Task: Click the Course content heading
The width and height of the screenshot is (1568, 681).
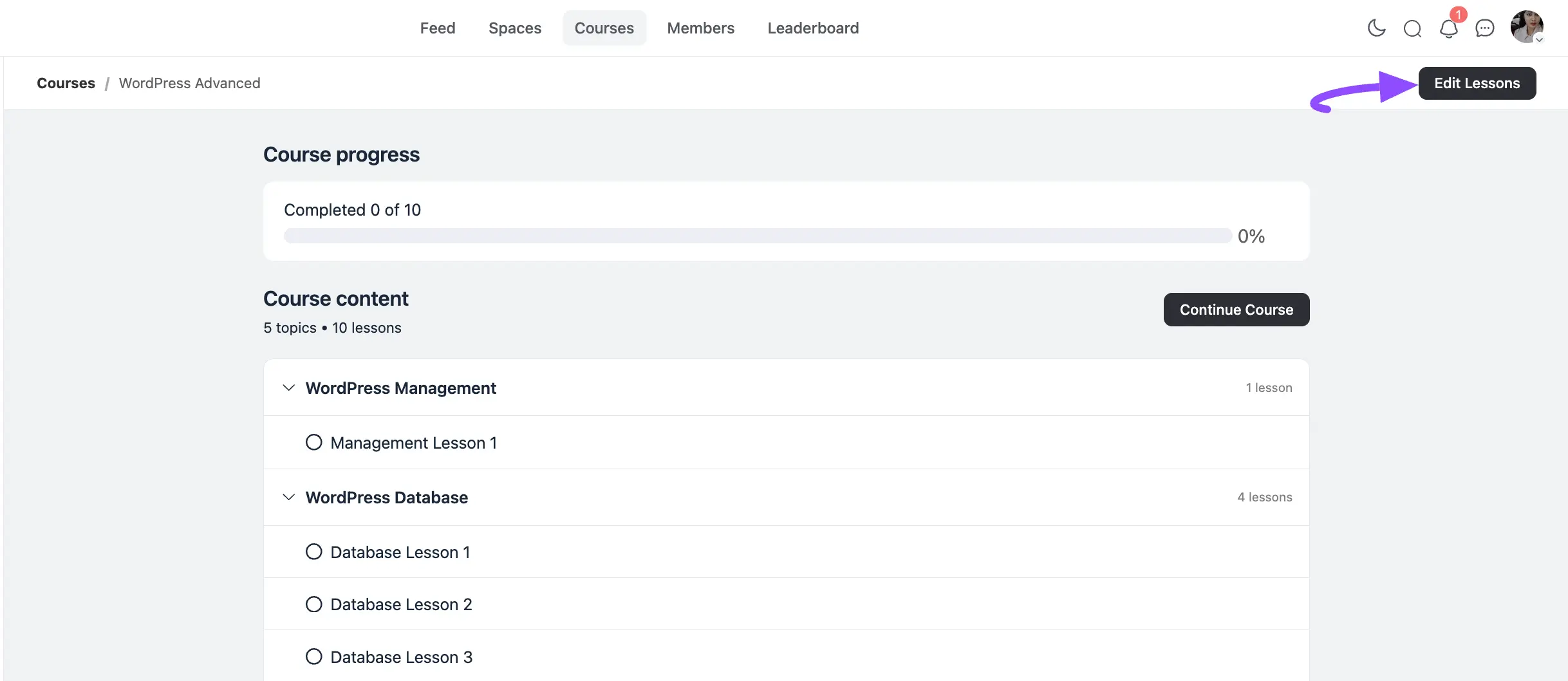Action: click(335, 299)
